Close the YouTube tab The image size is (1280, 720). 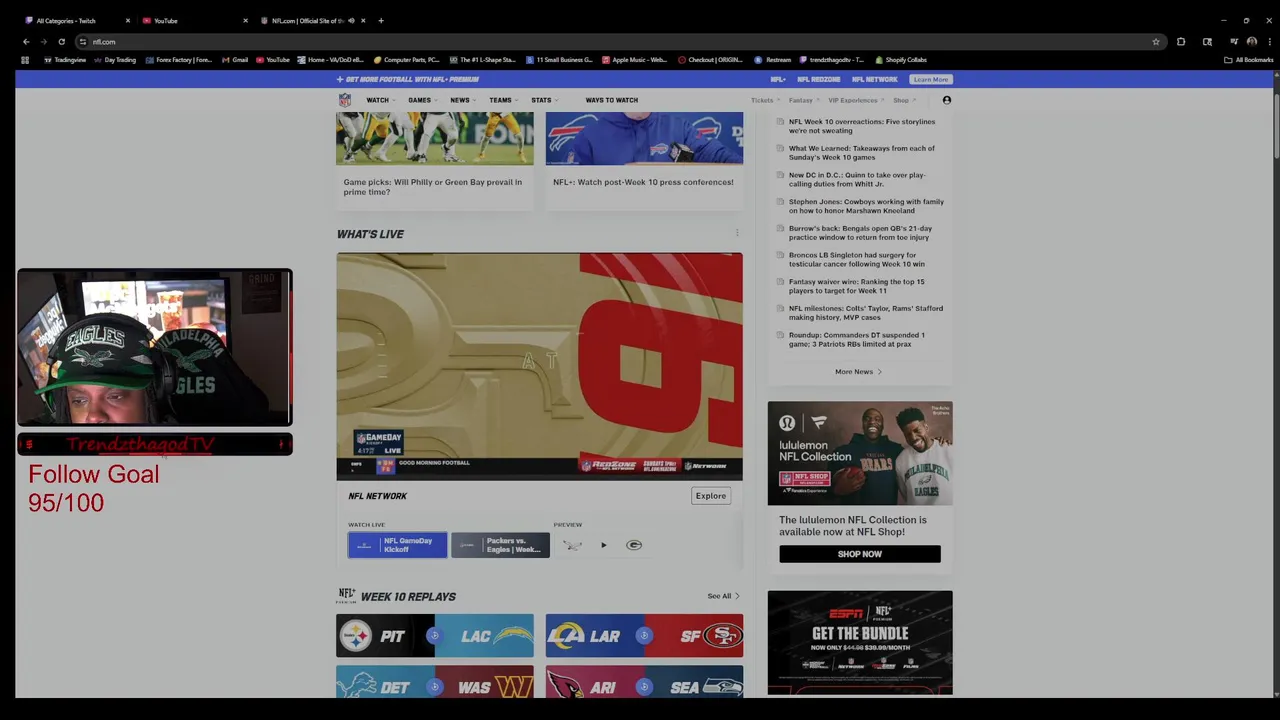[246, 21]
